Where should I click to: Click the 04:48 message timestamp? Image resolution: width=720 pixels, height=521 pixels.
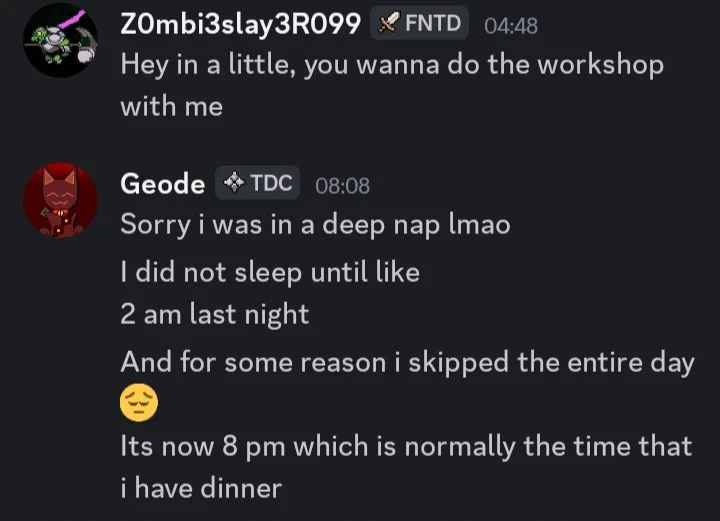coord(510,26)
